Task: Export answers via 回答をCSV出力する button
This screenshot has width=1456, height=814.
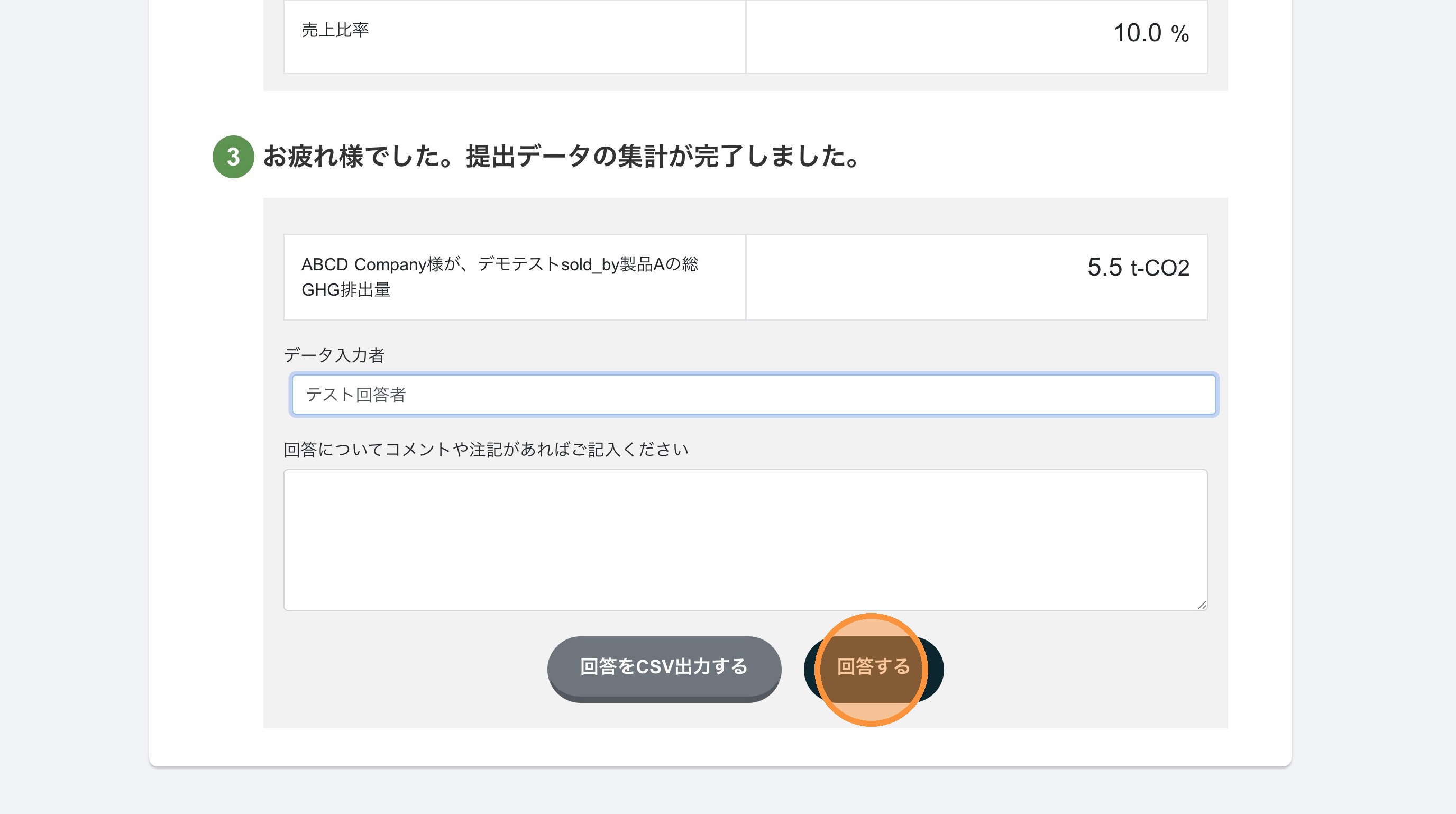Action: tap(664, 668)
